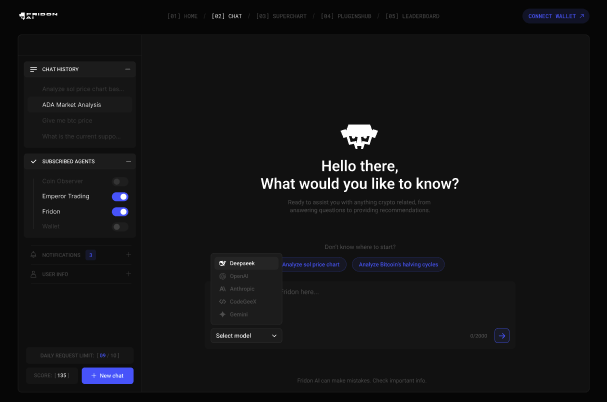Click the Emperor Trading agent label
Viewport: 607px width, 402px height.
(x=66, y=196)
